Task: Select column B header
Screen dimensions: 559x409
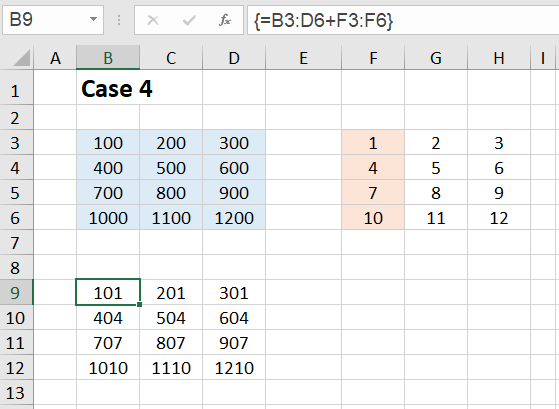Action: [108, 58]
